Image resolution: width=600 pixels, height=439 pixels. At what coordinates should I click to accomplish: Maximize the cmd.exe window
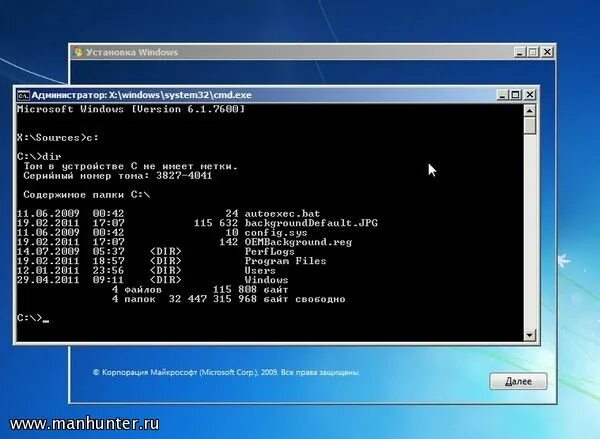coord(515,95)
